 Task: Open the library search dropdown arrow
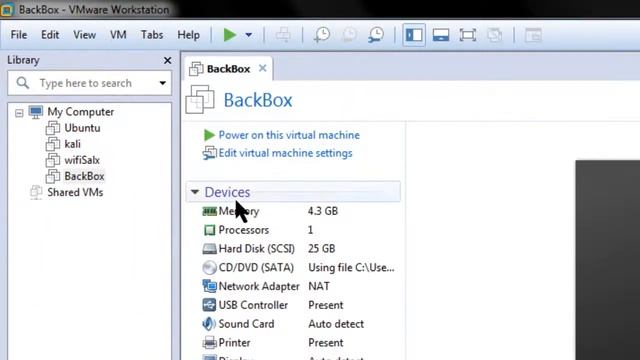pos(162,83)
